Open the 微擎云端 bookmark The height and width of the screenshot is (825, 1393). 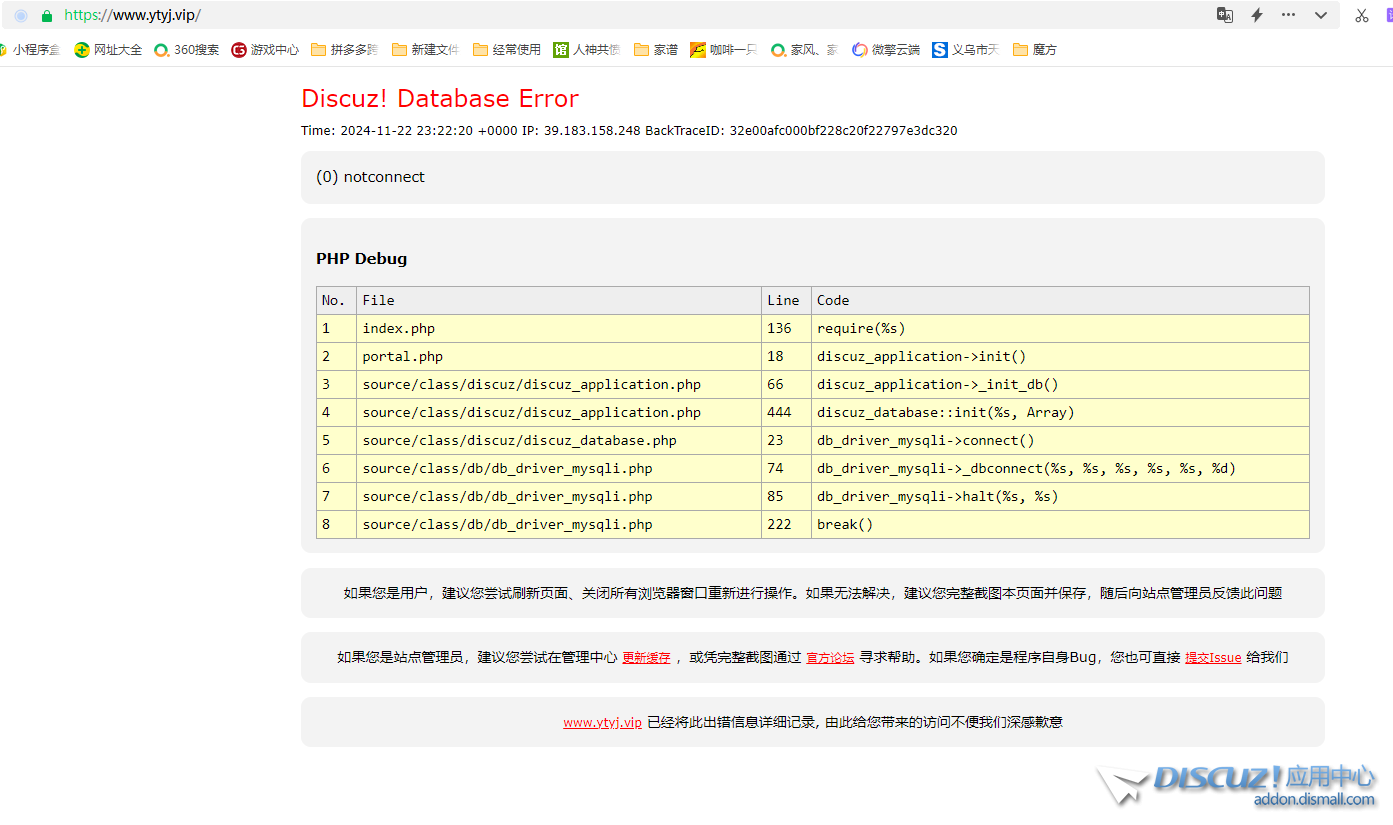(x=886, y=50)
